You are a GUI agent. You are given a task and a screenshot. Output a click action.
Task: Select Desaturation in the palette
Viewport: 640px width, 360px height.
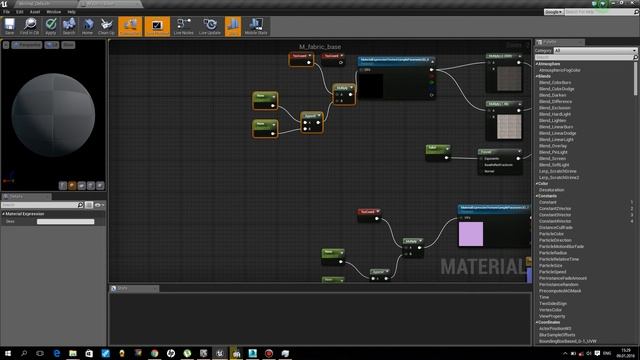[551, 190]
